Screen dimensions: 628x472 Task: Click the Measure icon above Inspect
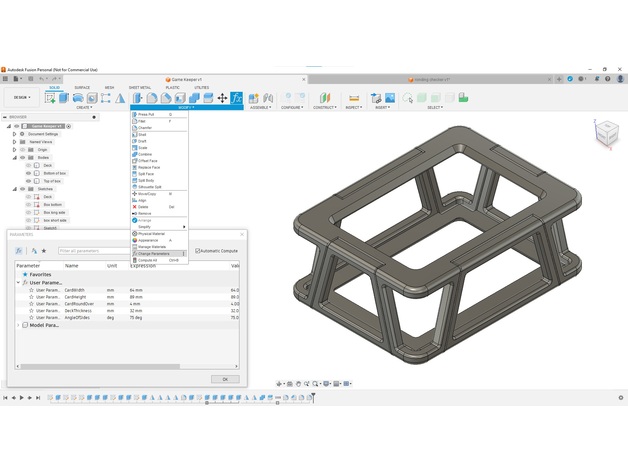pos(354,98)
